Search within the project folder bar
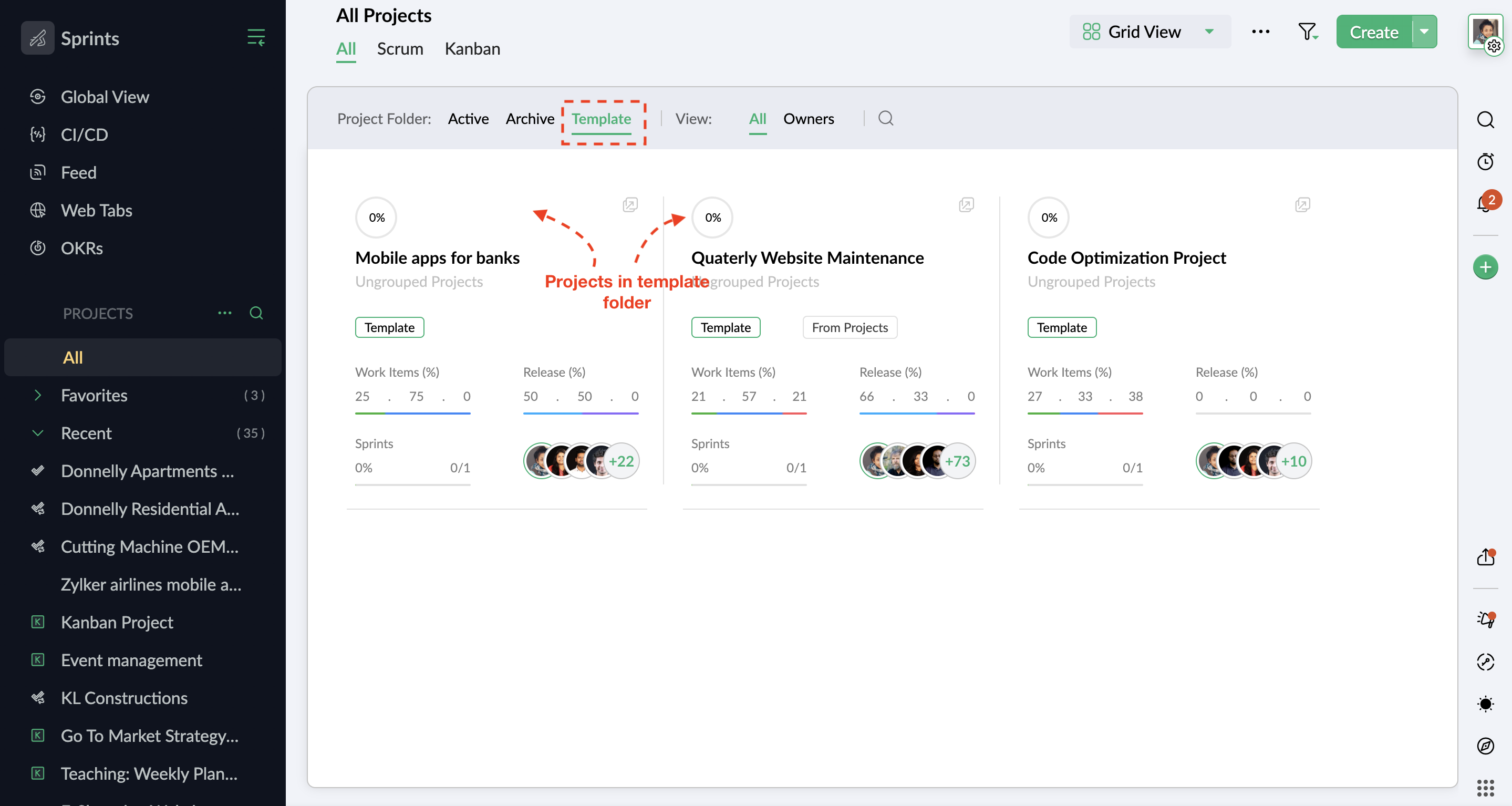The width and height of the screenshot is (1512, 806). click(885, 119)
